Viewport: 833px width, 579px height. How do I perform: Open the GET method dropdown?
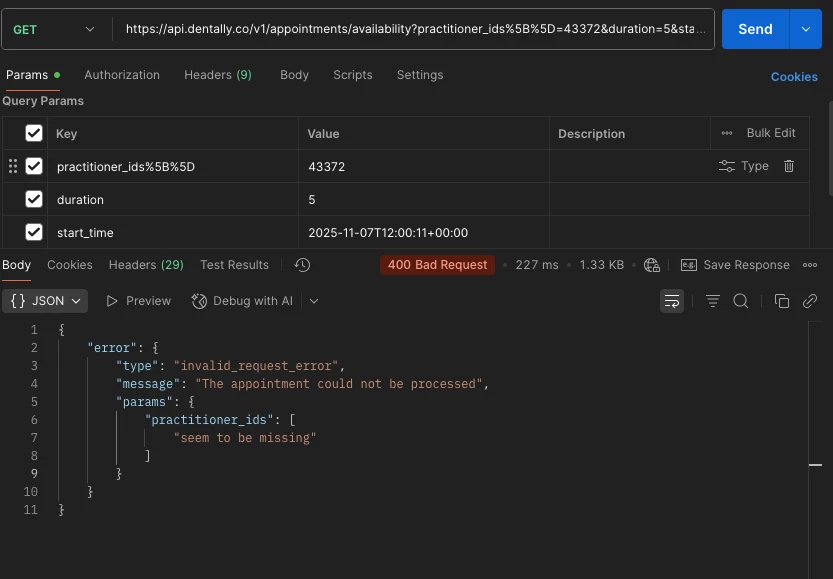pyautogui.click(x=53, y=30)
